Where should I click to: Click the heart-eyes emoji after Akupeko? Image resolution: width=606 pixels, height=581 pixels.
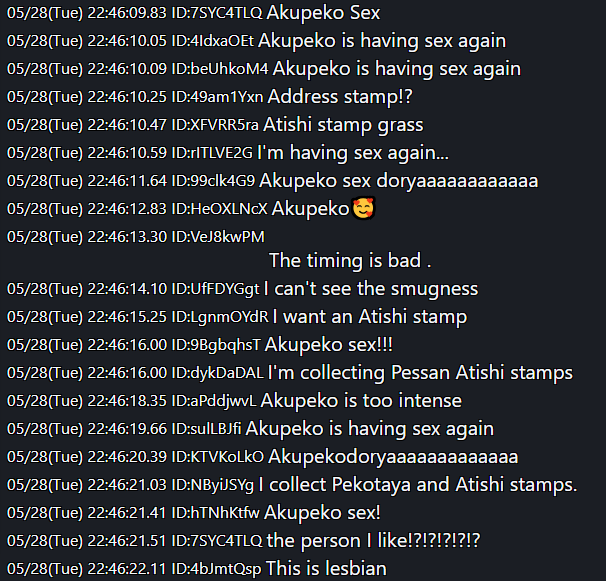click(x=363, y=208)
